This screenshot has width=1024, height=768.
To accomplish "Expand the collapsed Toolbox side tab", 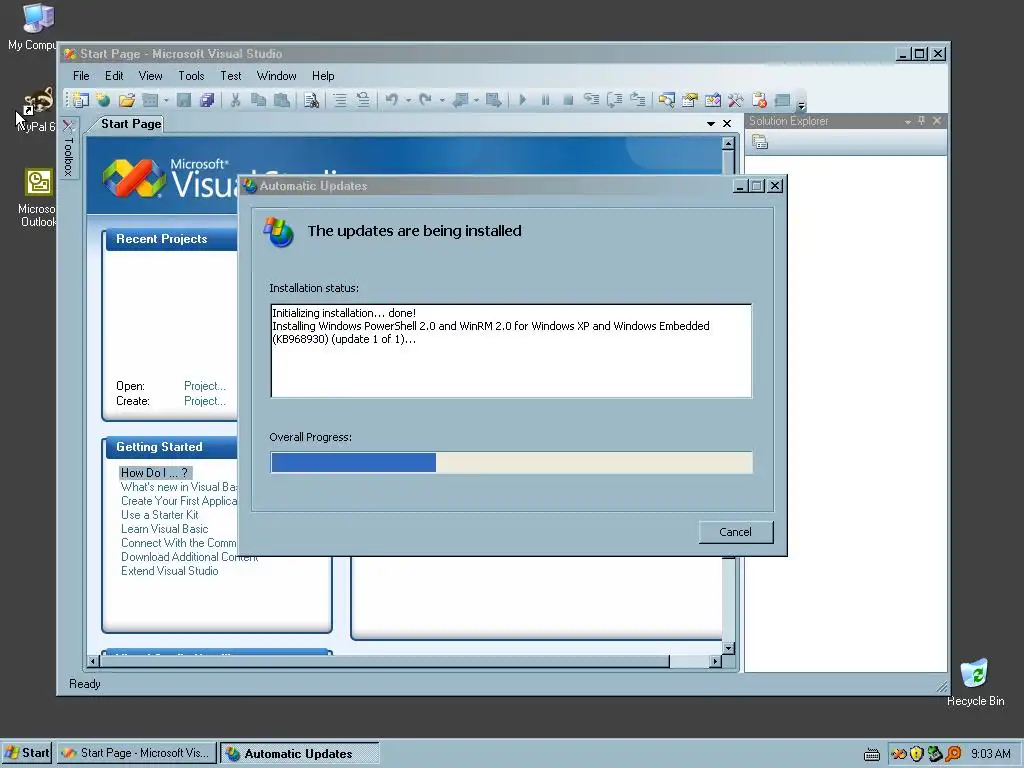I will (x=69, y=149).
